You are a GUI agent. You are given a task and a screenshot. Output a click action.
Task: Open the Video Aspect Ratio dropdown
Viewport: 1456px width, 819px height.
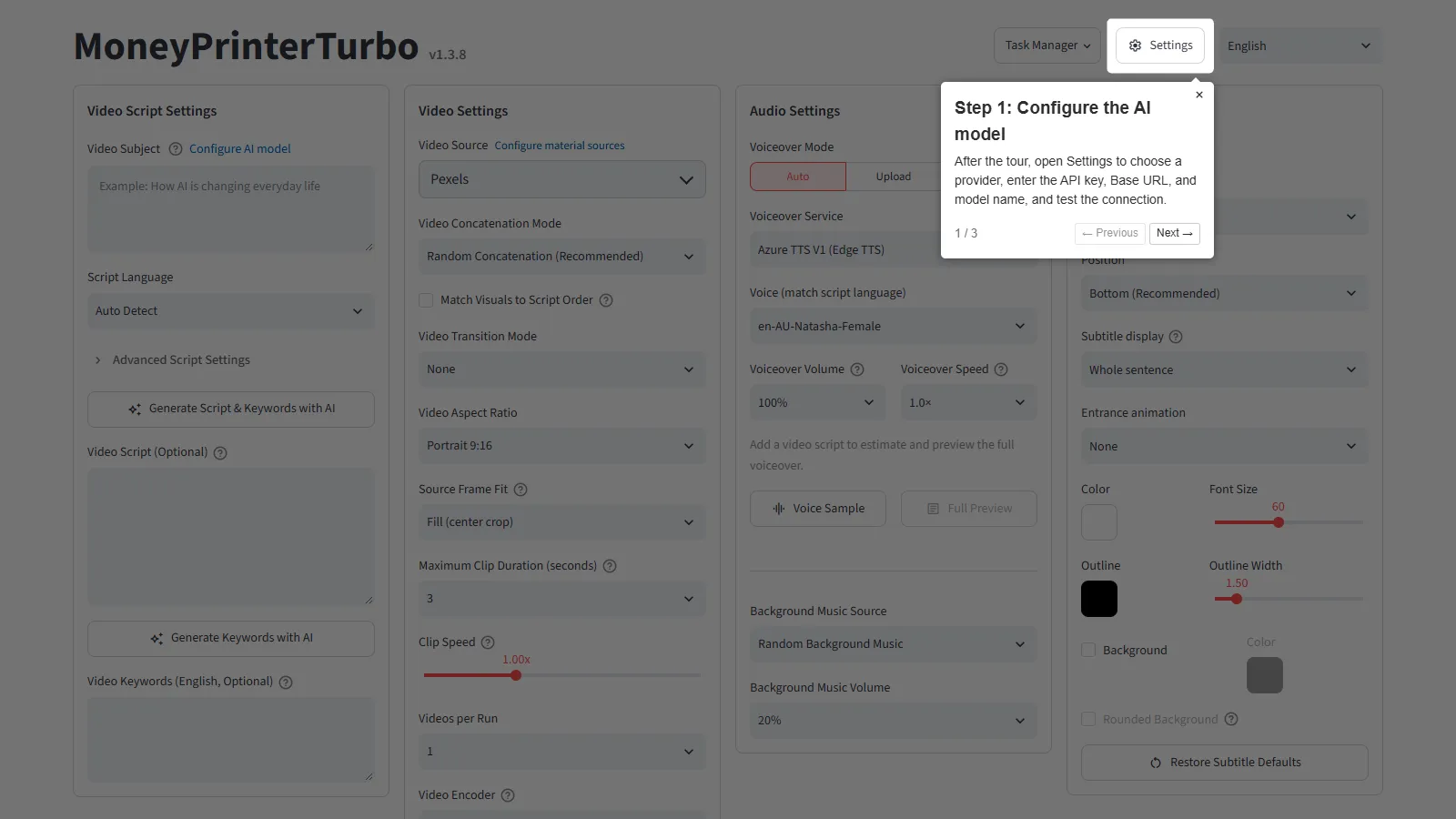pos(562,446)
